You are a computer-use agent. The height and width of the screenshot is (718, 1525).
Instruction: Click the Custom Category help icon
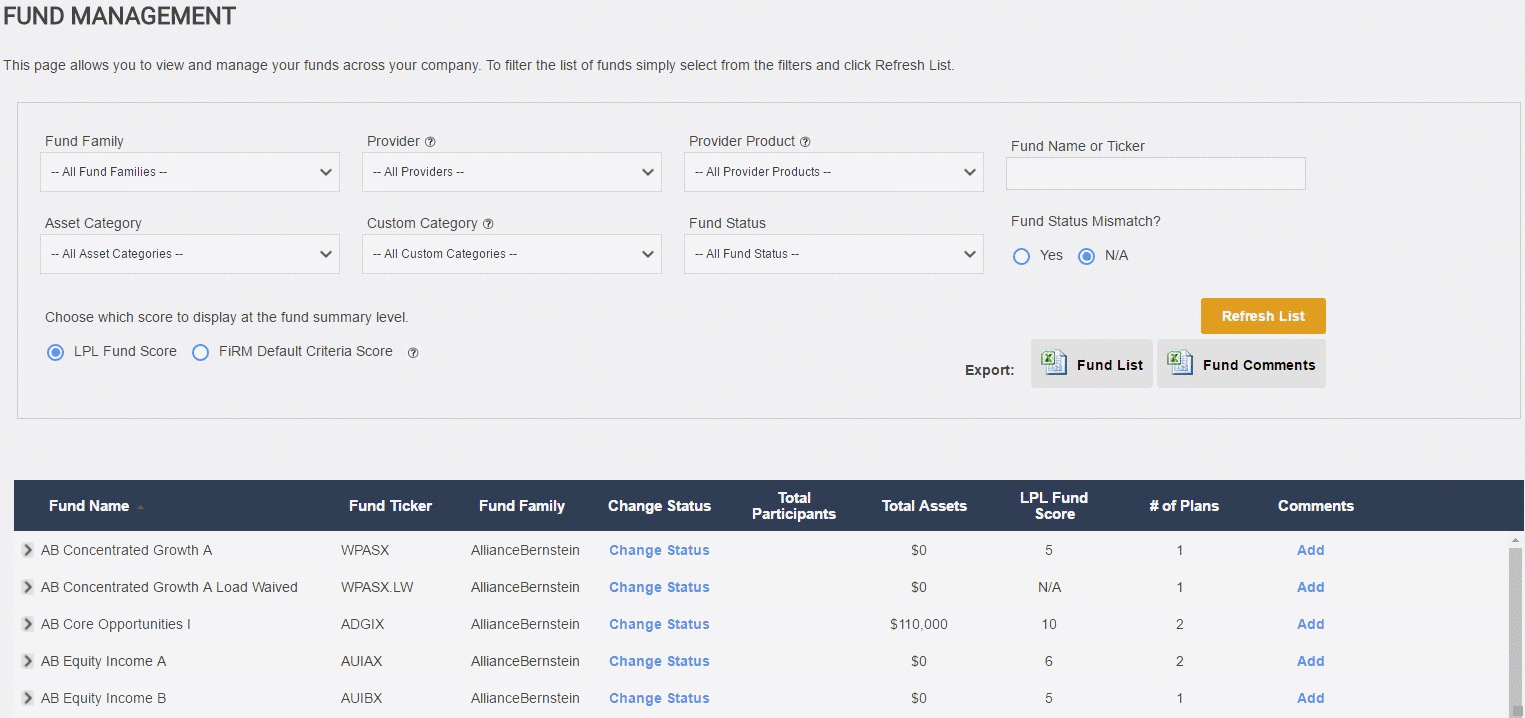488,224
